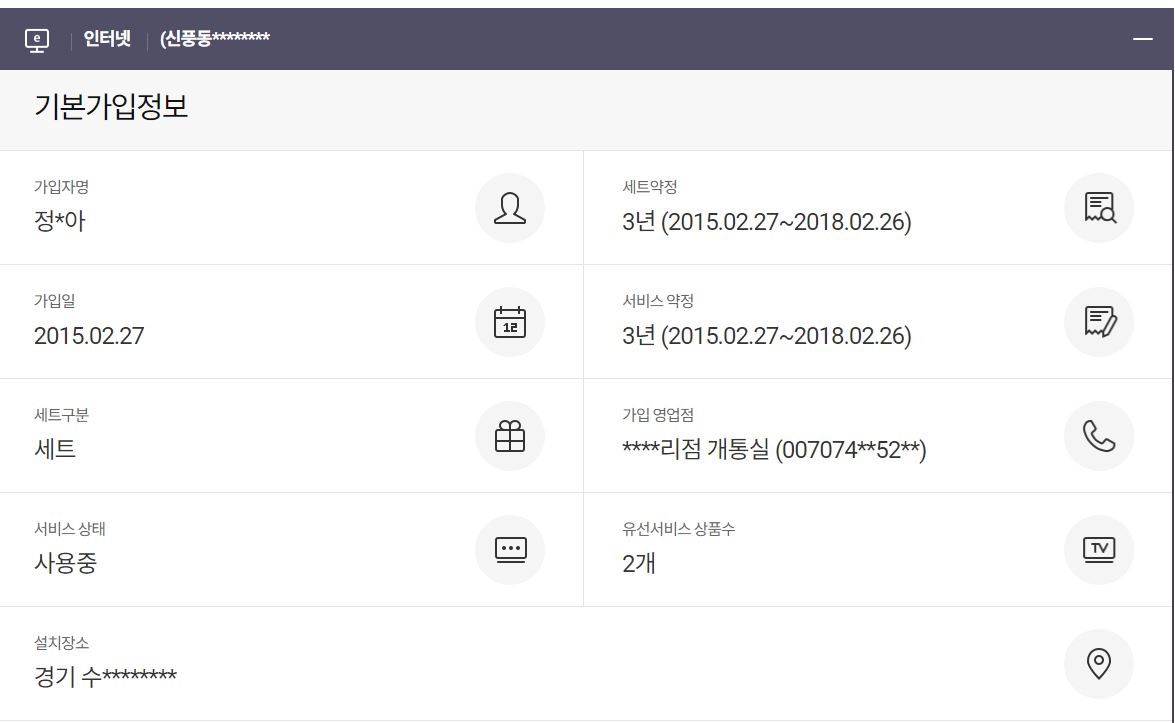Click the internet monitor icon in header

37,40
